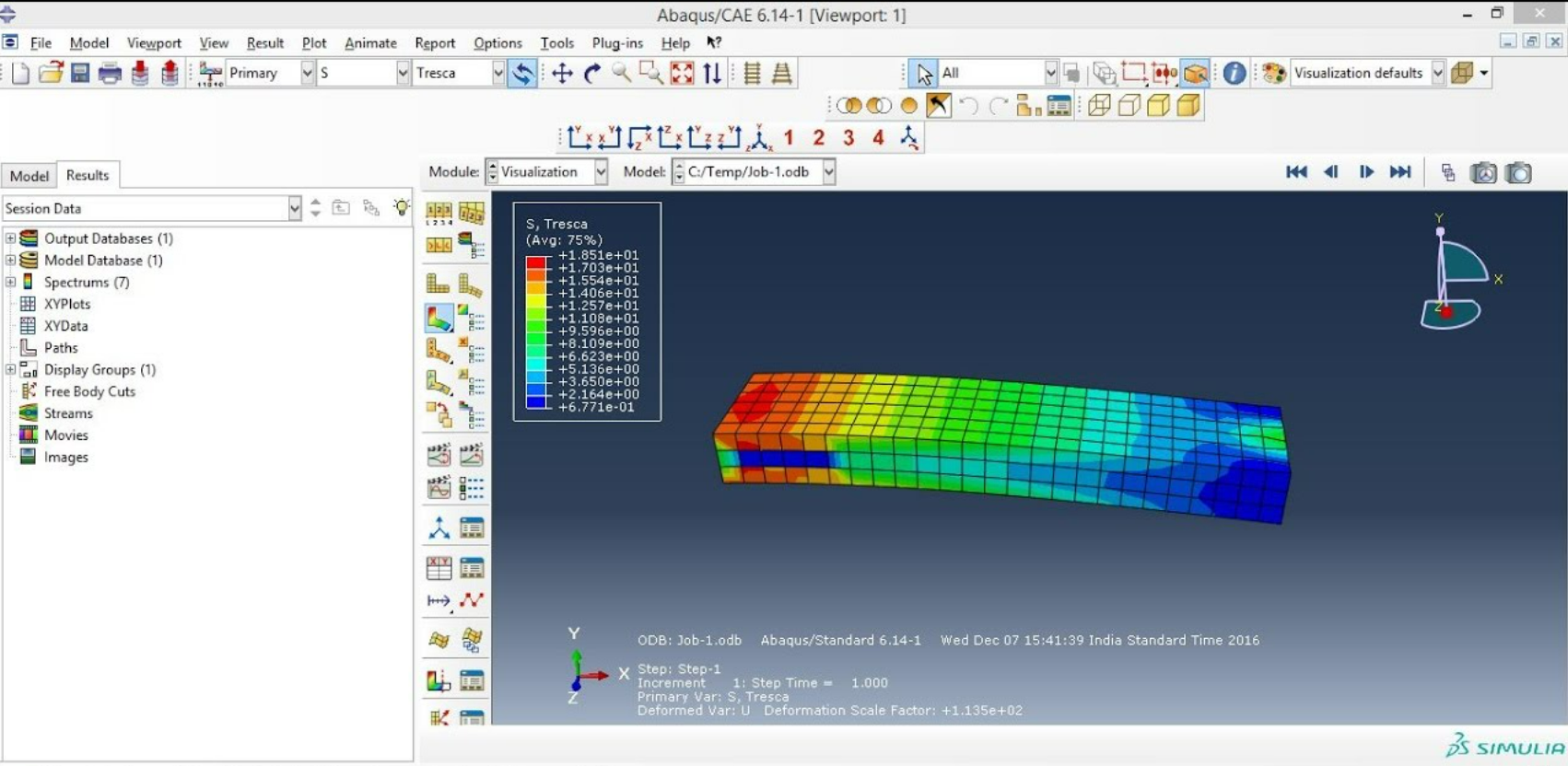Toggle the perspective view on

point(782,73)
